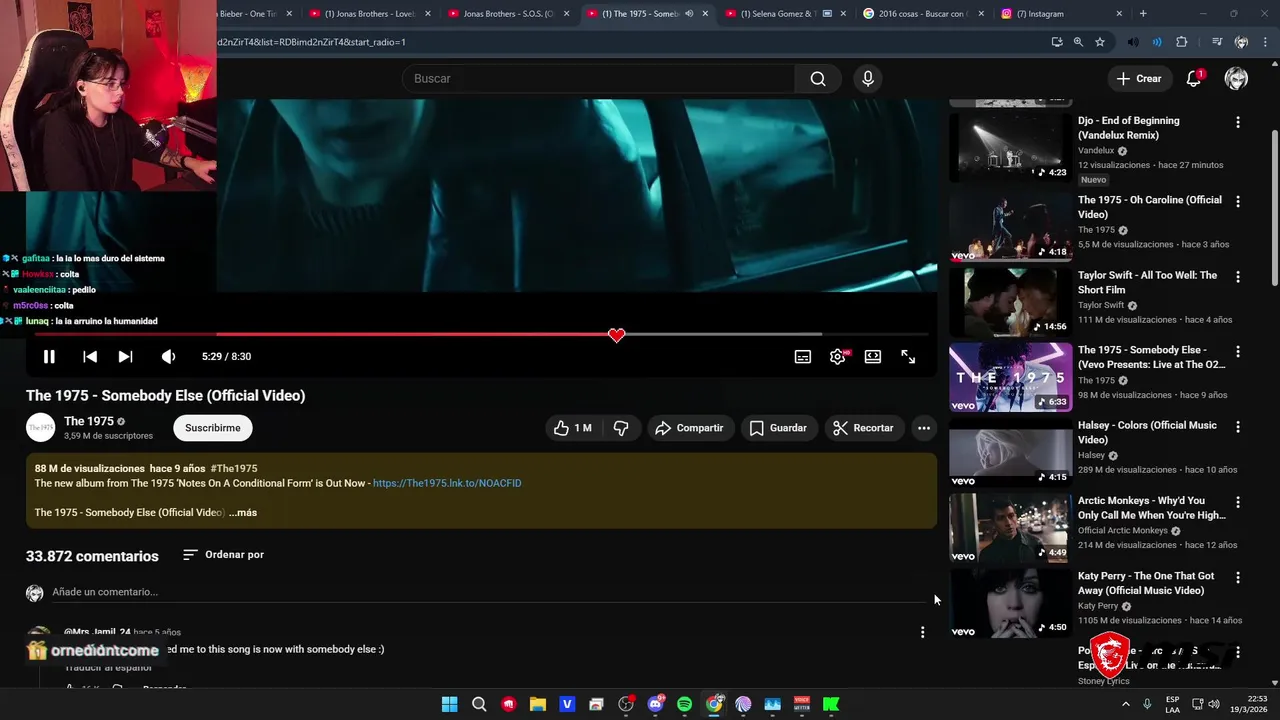Click the taskbar microphone tray icon
Screen dimensions: 1280x720
pyautogui.click(x=1147, y=704)
